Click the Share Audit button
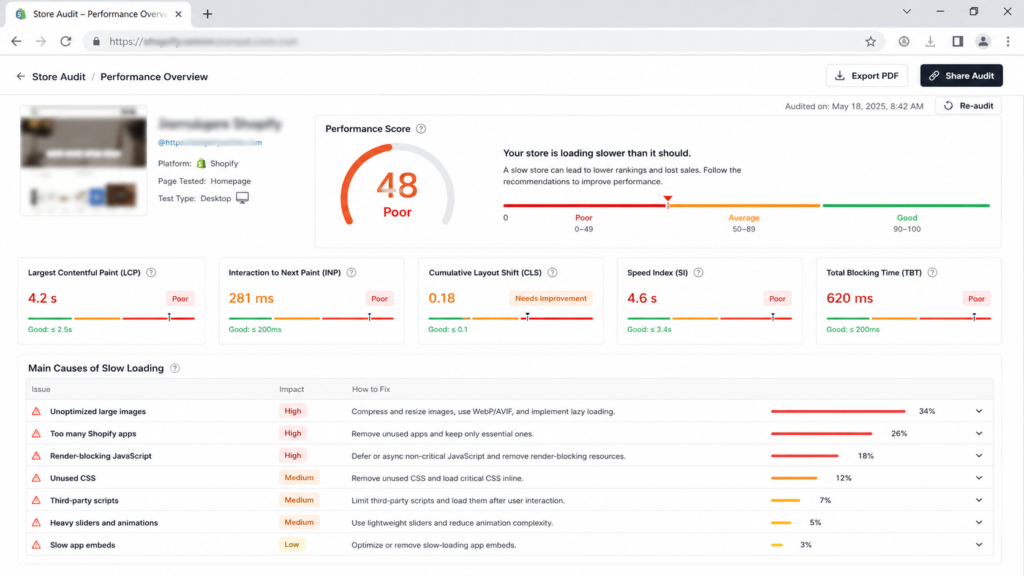 pyautogui.click(x=961, y=76)
